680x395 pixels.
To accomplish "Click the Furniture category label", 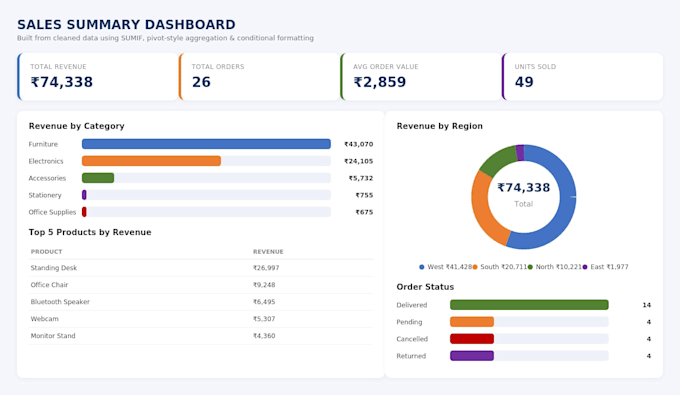I will click(43, 144).
